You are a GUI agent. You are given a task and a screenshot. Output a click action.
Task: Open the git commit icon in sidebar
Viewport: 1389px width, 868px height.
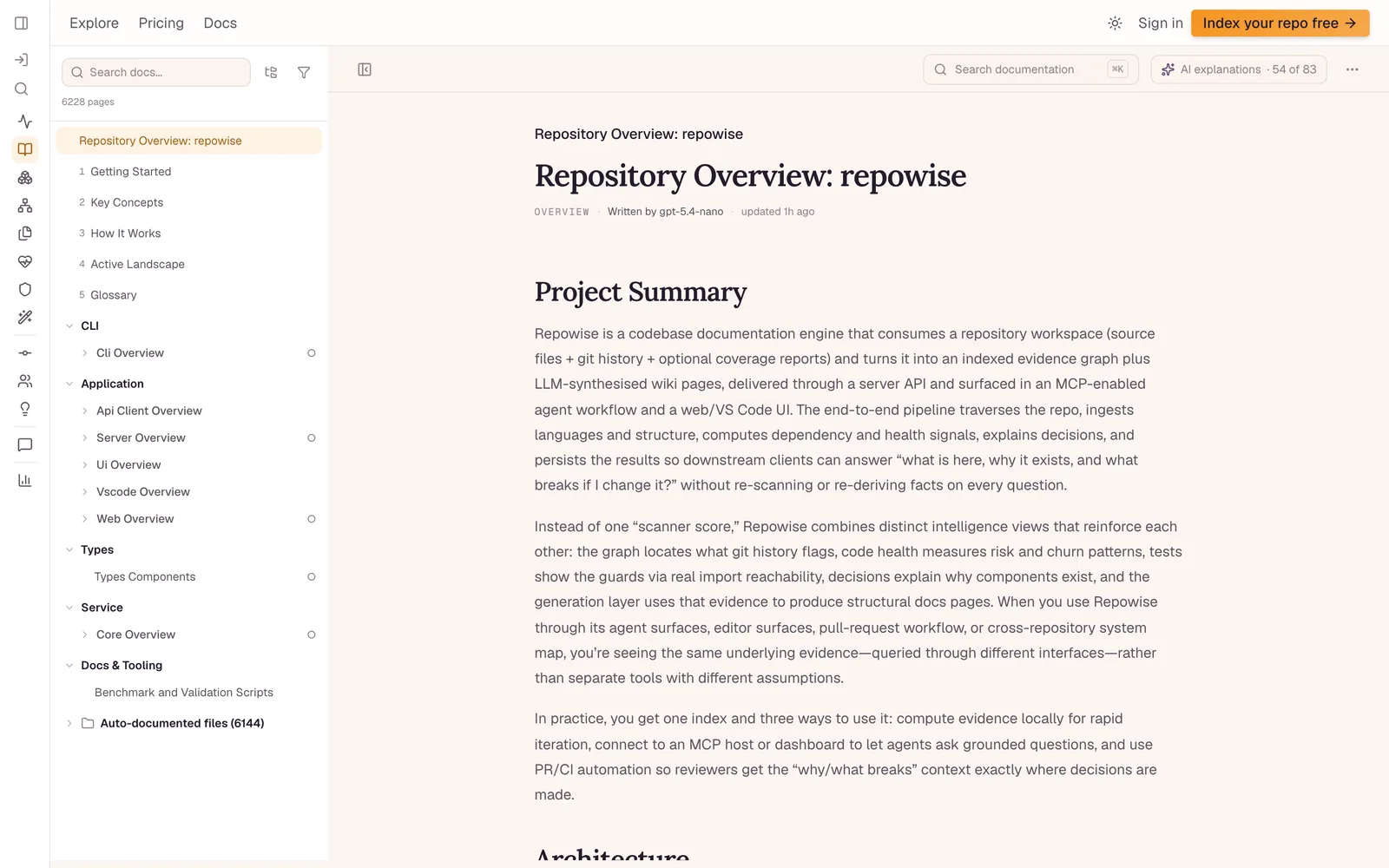(25, 353)
